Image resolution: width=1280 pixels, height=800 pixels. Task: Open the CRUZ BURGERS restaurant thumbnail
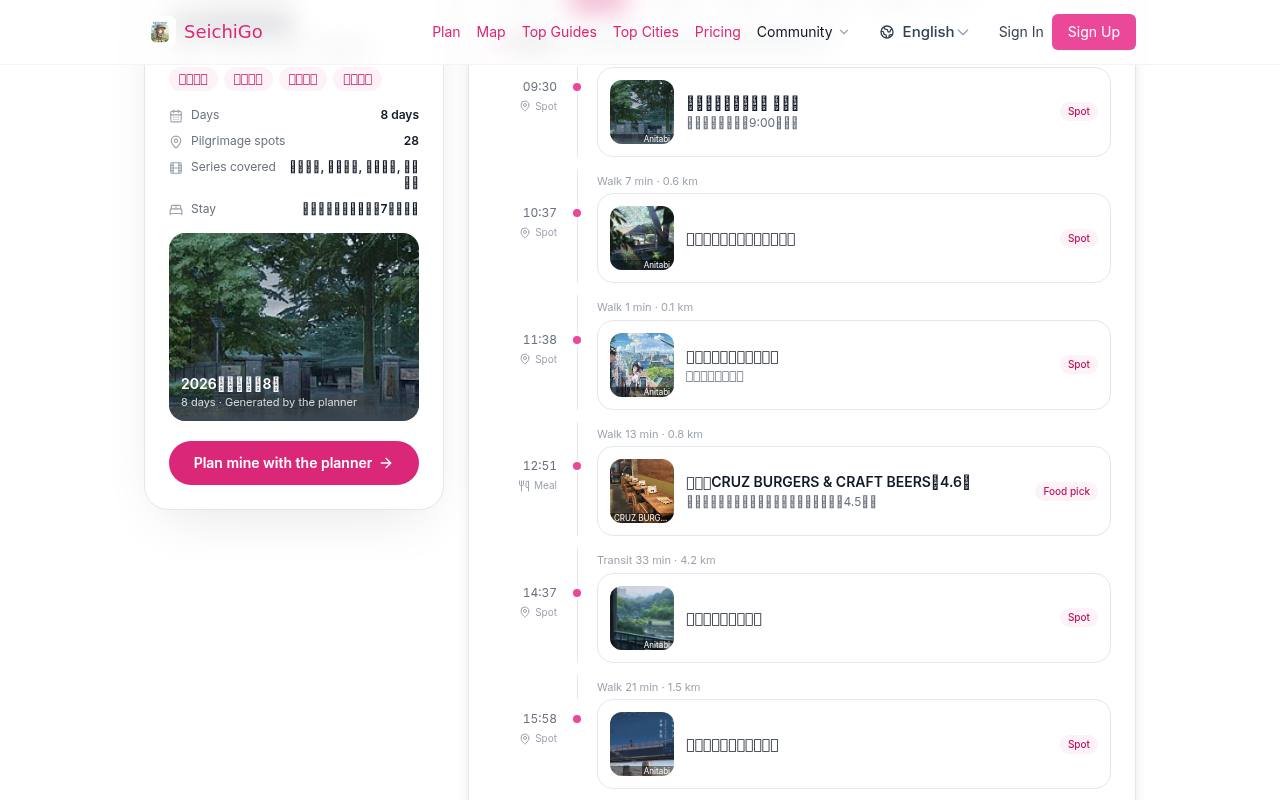click(642, 491)
